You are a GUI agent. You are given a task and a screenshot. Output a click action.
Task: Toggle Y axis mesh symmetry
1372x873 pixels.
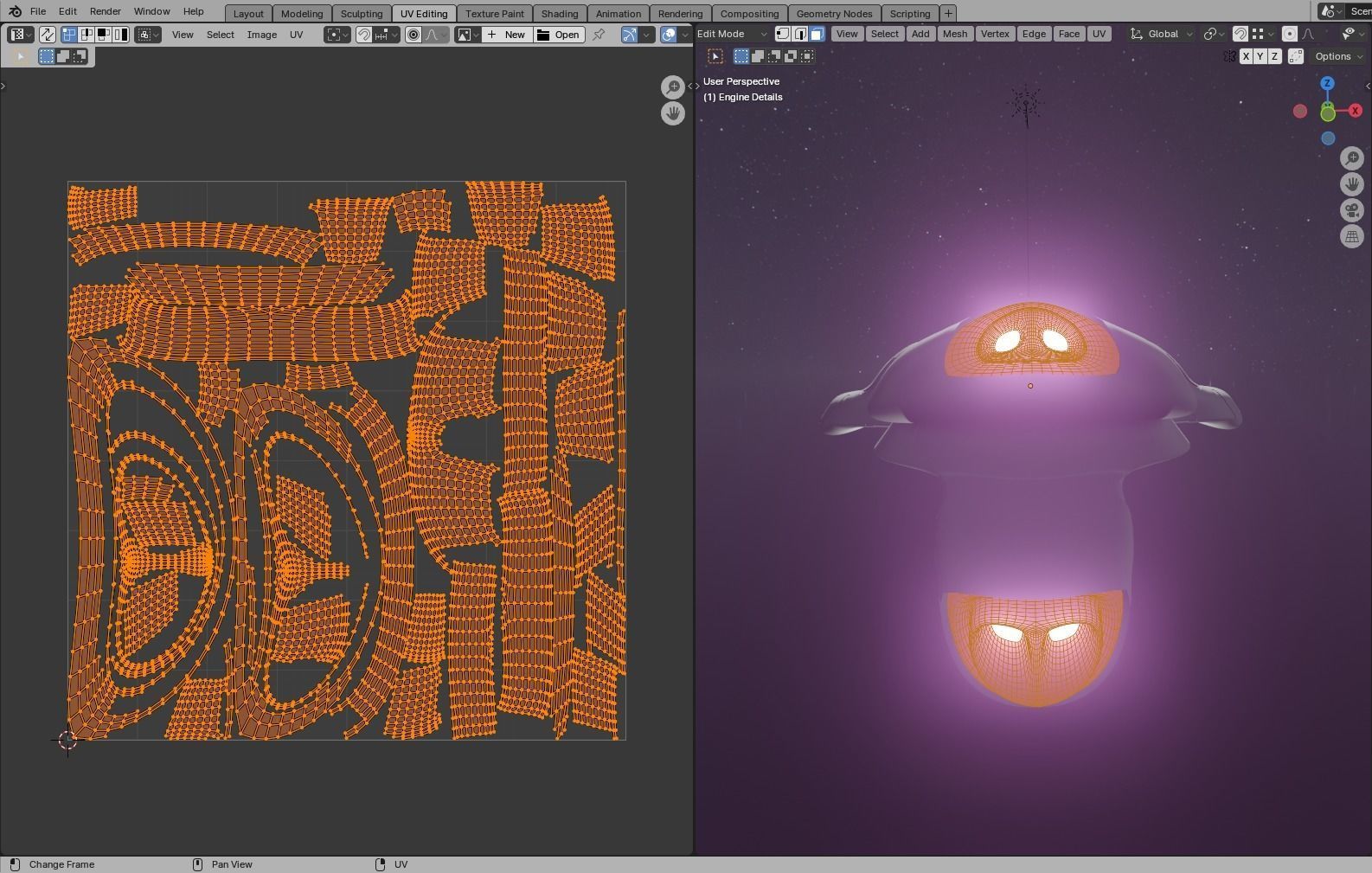pyautogui.click(x=1260, y=56)
